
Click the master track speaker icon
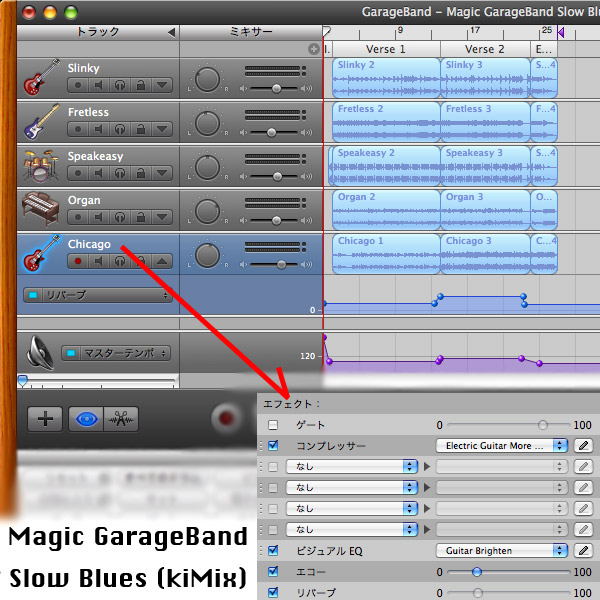click(x=40, y=353)
